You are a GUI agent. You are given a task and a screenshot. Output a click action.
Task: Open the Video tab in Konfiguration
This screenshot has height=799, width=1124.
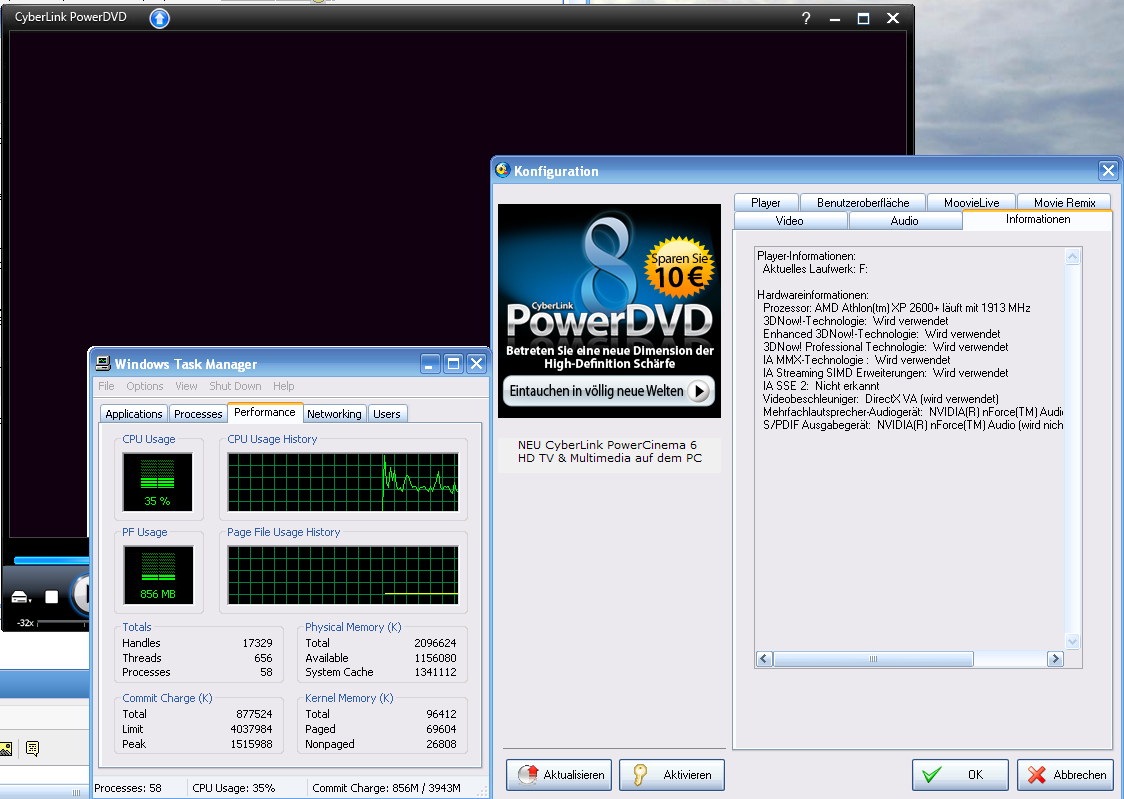point(789,221)
